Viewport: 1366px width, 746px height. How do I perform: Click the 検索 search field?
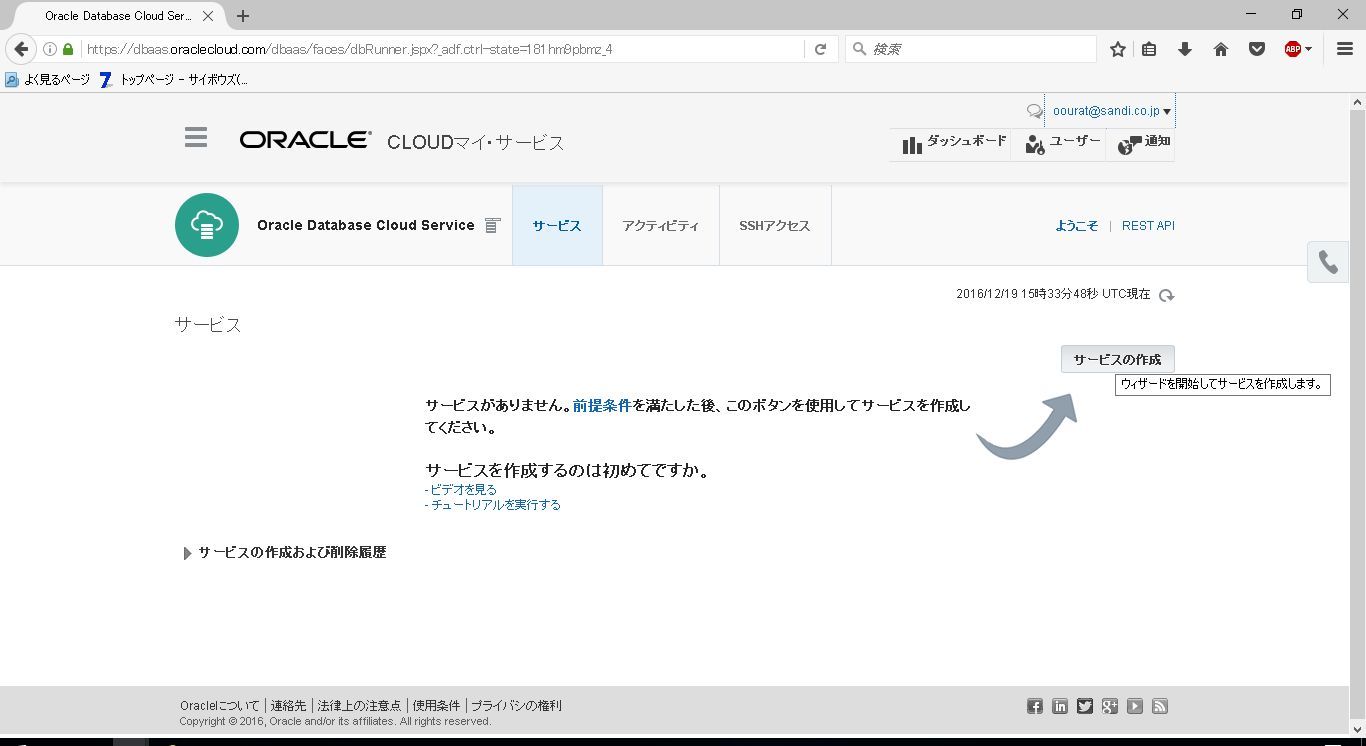click(x=971, y=49)
